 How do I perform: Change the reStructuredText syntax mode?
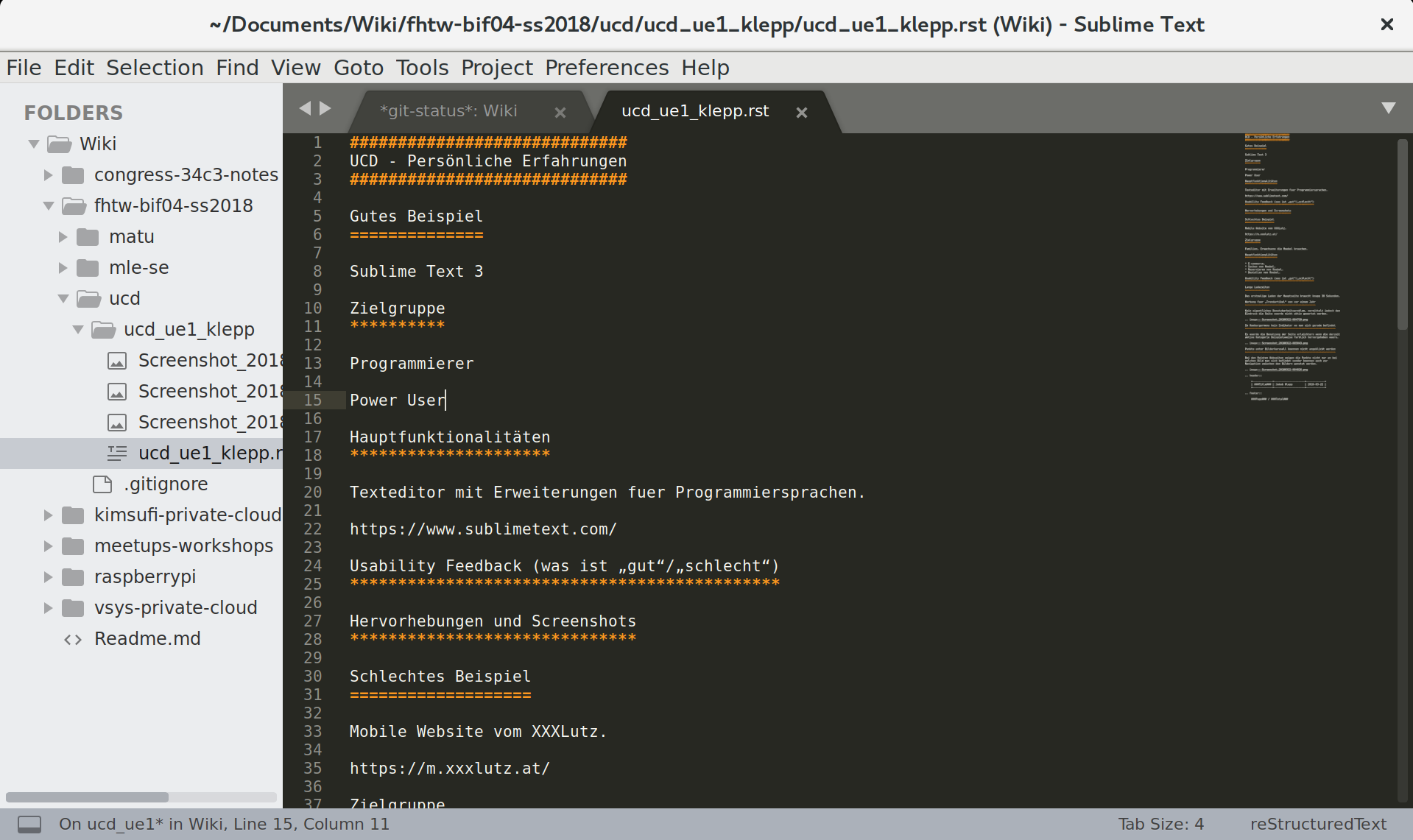click(x=1317, y=824)
